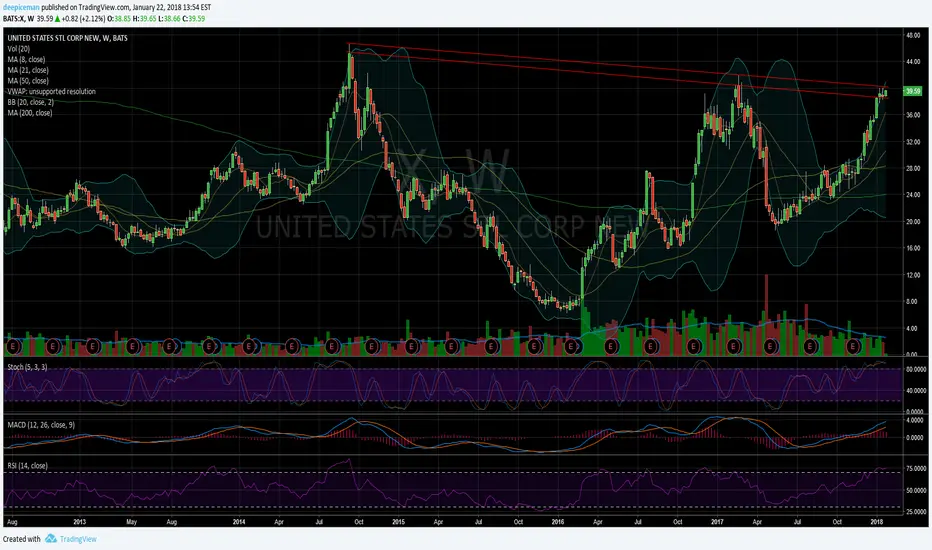This screenshot has height=550, width=932.
Task: Select the BB (20, close, 2) label
Action: (x=30, y=102)
